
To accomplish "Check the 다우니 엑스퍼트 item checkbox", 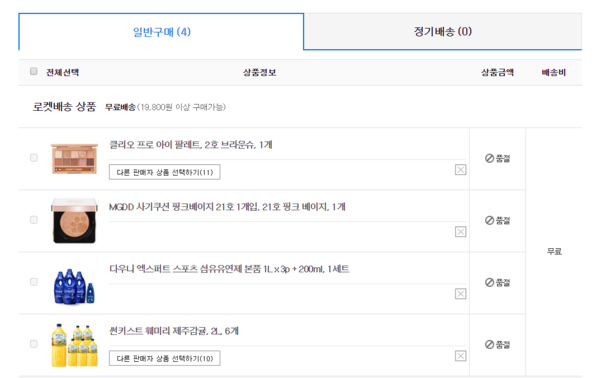I will tap(34, 282).
